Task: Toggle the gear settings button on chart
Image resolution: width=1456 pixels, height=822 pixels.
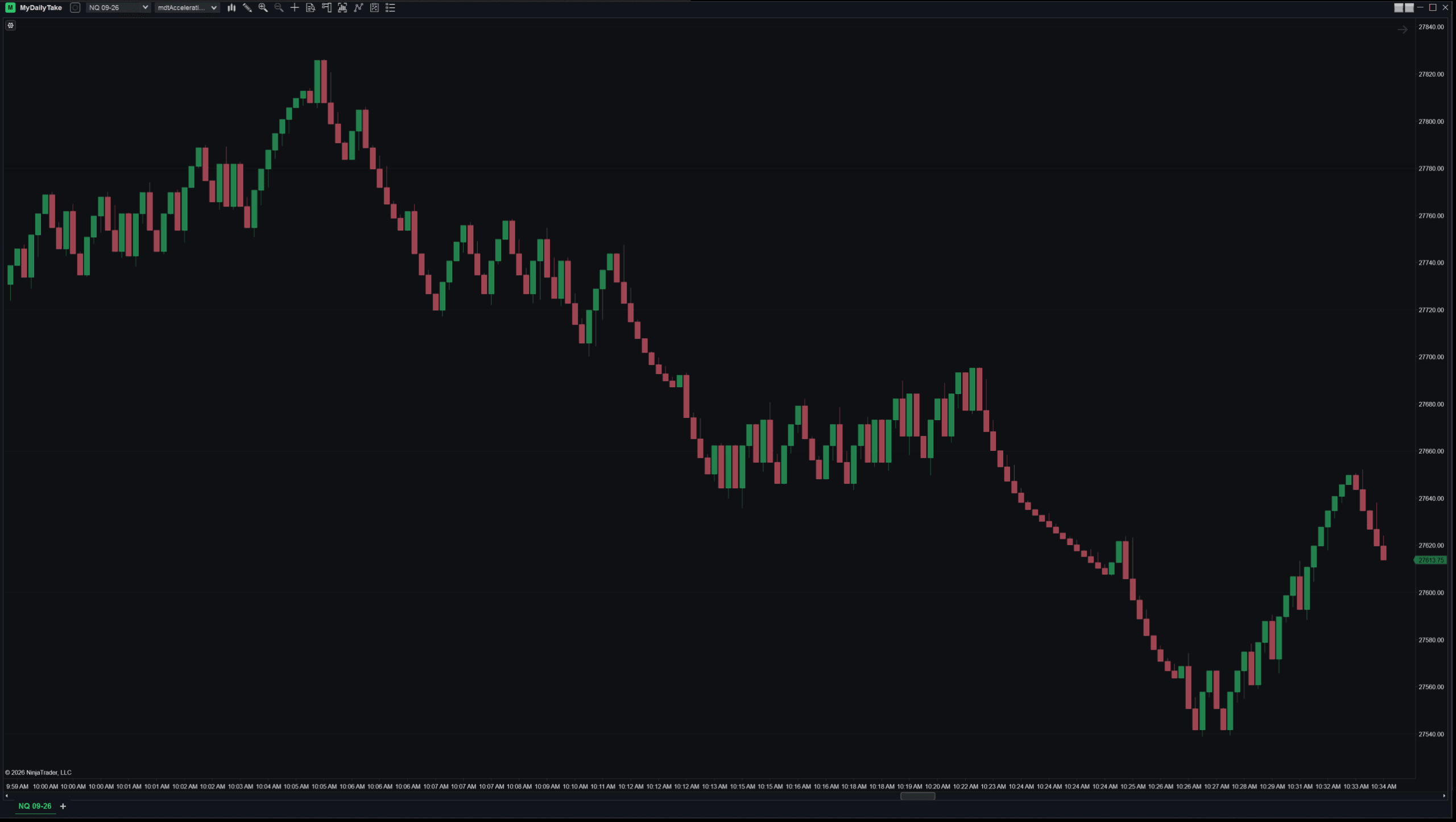Action: pyautogui.click(x=10, y=25)
